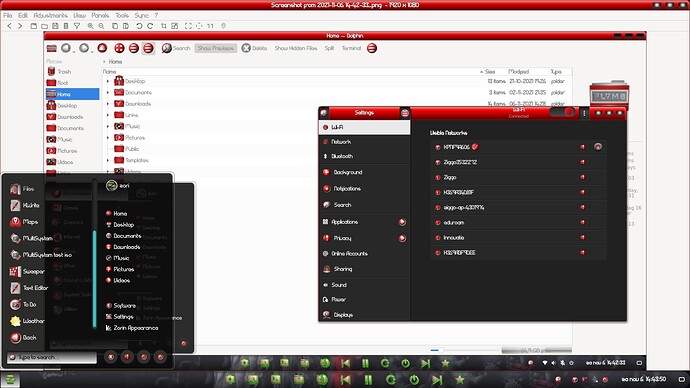Expand the Documents folder tree arrow
Screen dimensions: 690x388
(108, 92)
